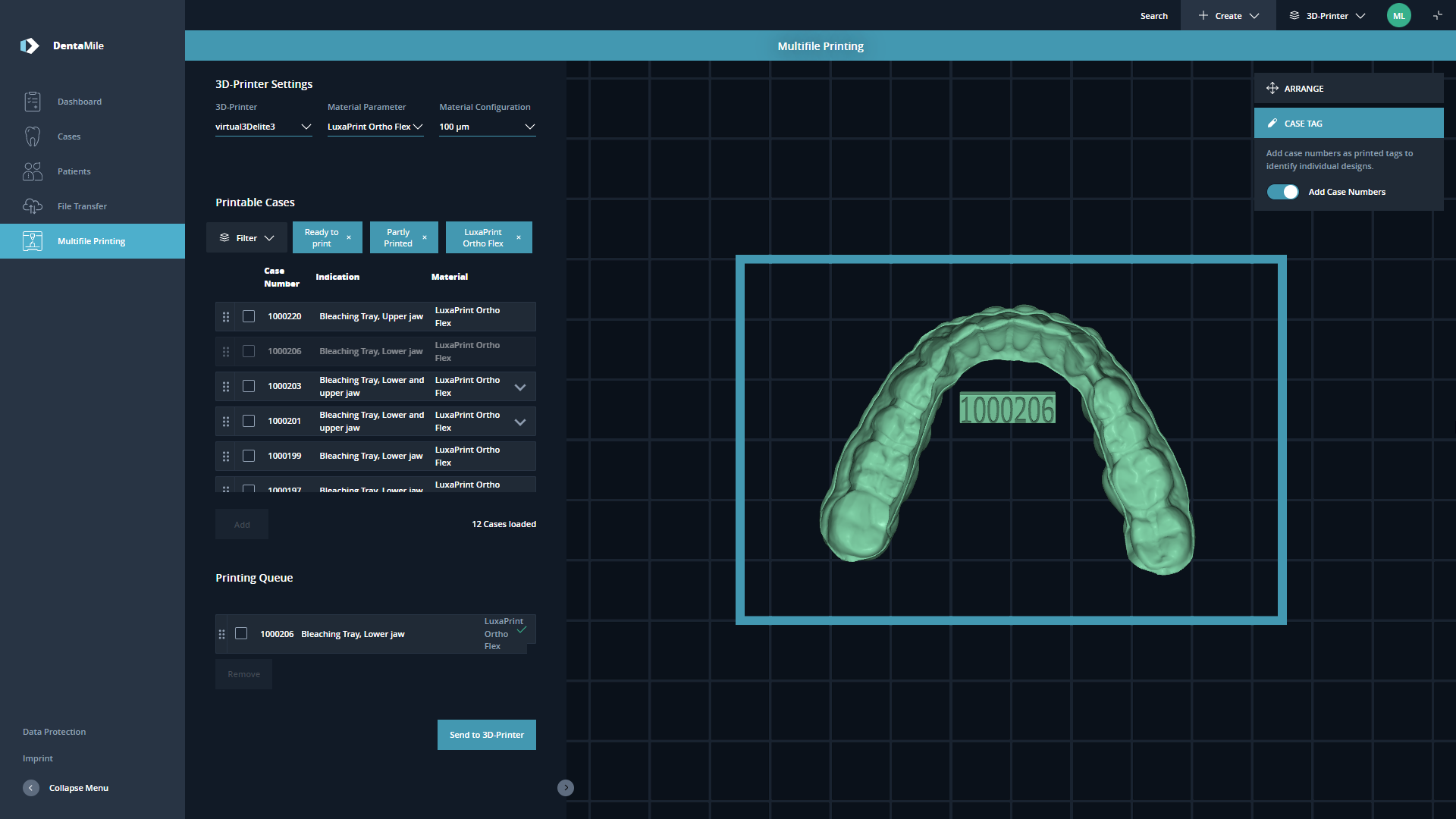Click the Add button

point(242,524)
